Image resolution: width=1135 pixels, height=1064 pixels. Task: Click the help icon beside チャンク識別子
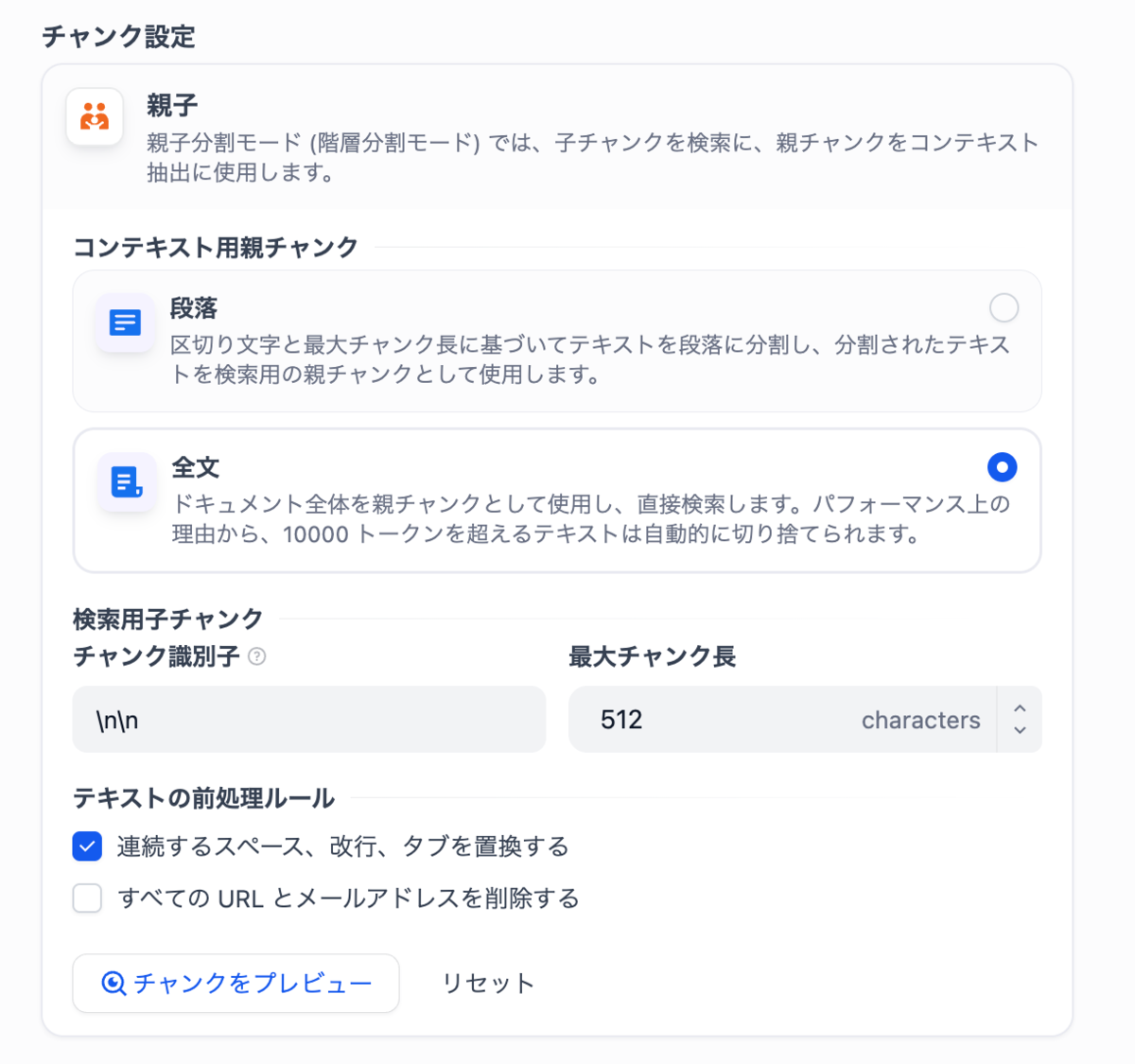pos(257,656)
